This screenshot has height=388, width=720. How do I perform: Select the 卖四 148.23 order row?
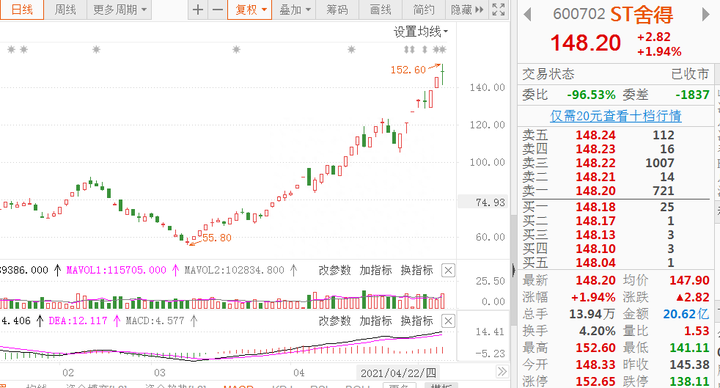(x=615, y=149)
